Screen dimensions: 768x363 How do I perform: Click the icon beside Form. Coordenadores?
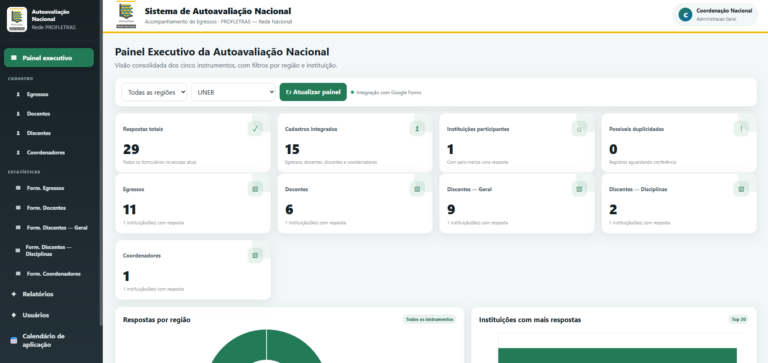(x=18, y=274)
